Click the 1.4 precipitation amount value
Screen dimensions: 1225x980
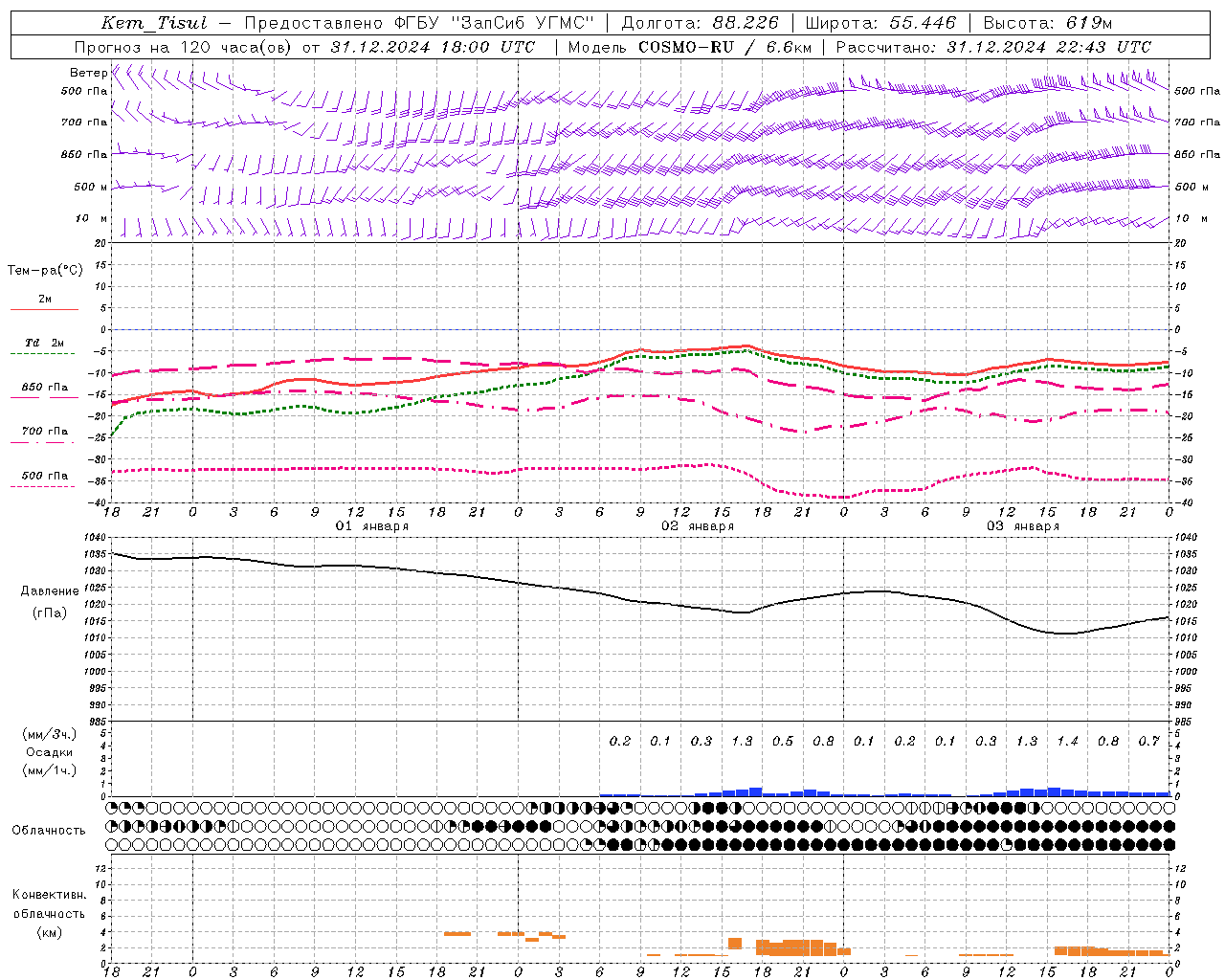pyautogui.click(x=1067, y=742)
